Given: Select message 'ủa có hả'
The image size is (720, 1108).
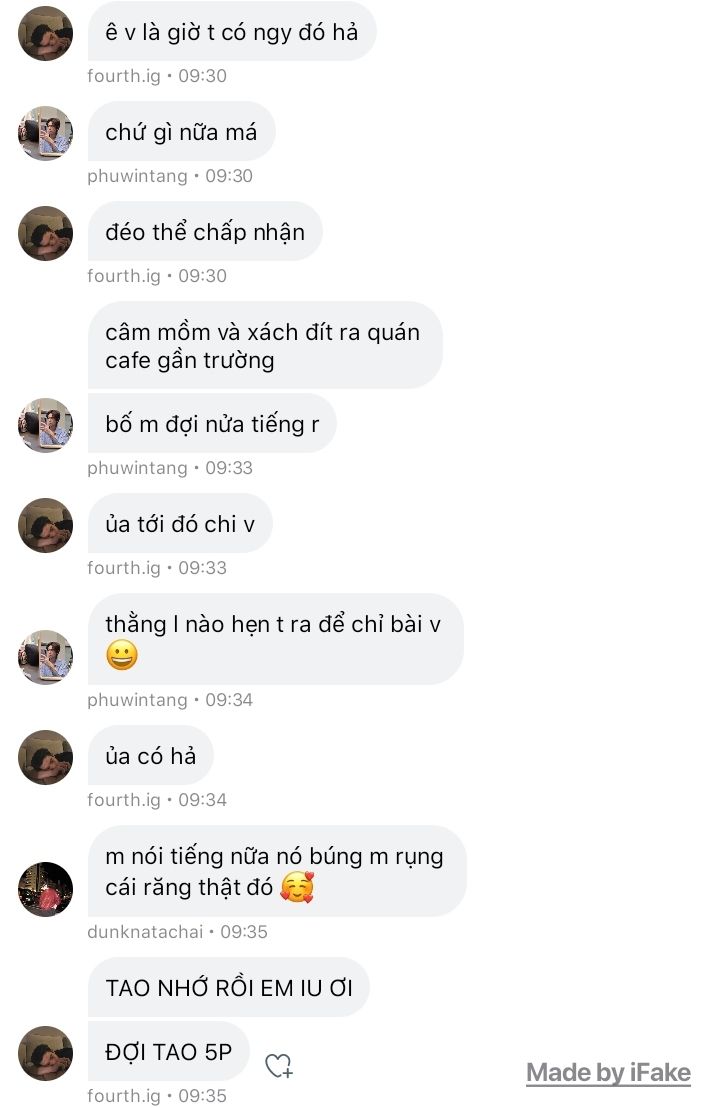Looking at the screenshot, I should [x=151, y=756].
